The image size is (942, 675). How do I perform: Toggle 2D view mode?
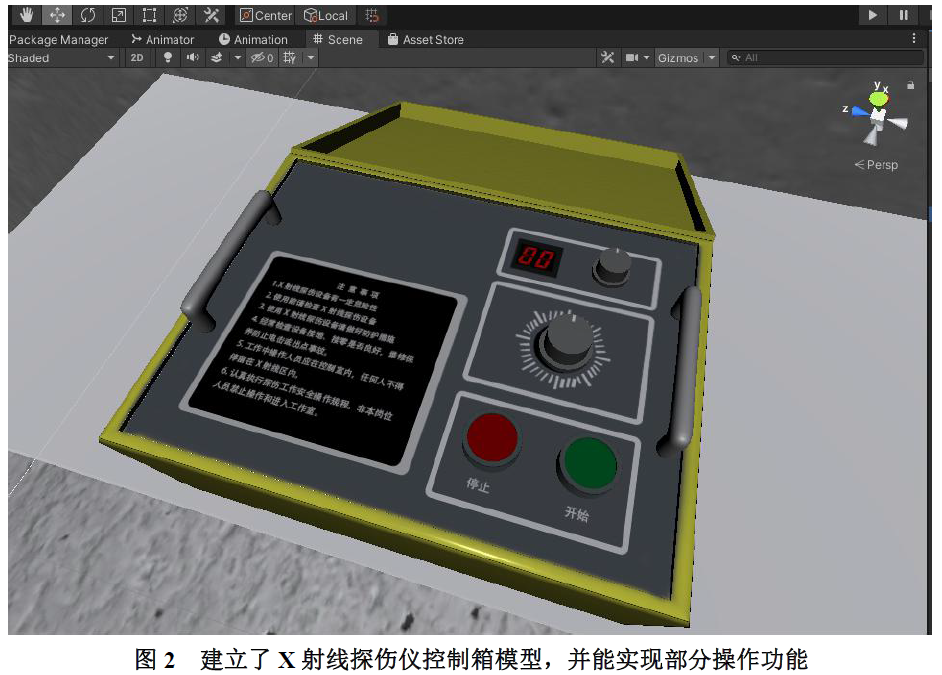click(x=137, y=58)
